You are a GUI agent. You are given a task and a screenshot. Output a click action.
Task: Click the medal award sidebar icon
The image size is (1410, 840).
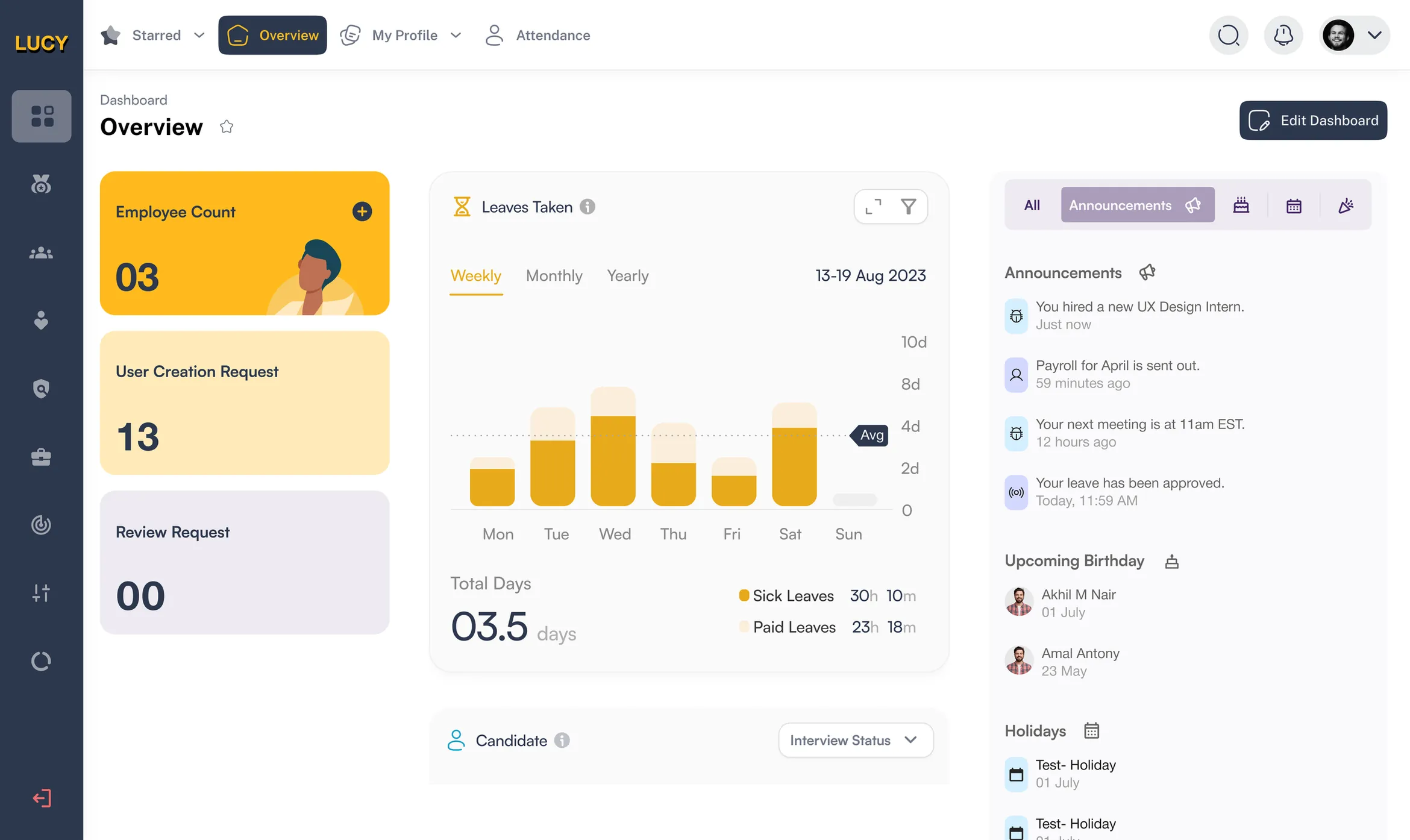(x=41, y=184)
